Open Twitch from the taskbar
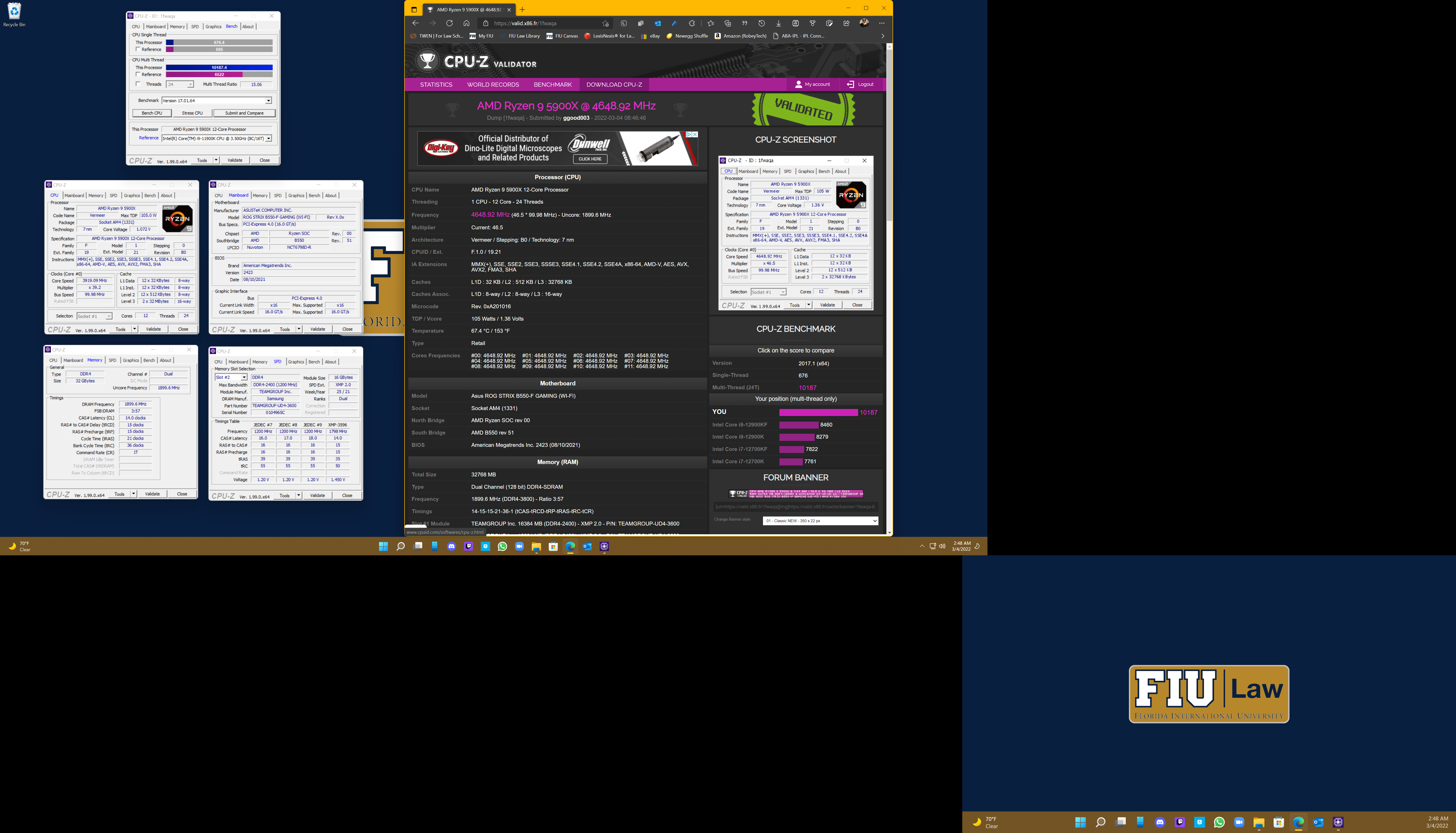Screen dimensions: 1456x833 pyautogui.click(x=469, y=546)
